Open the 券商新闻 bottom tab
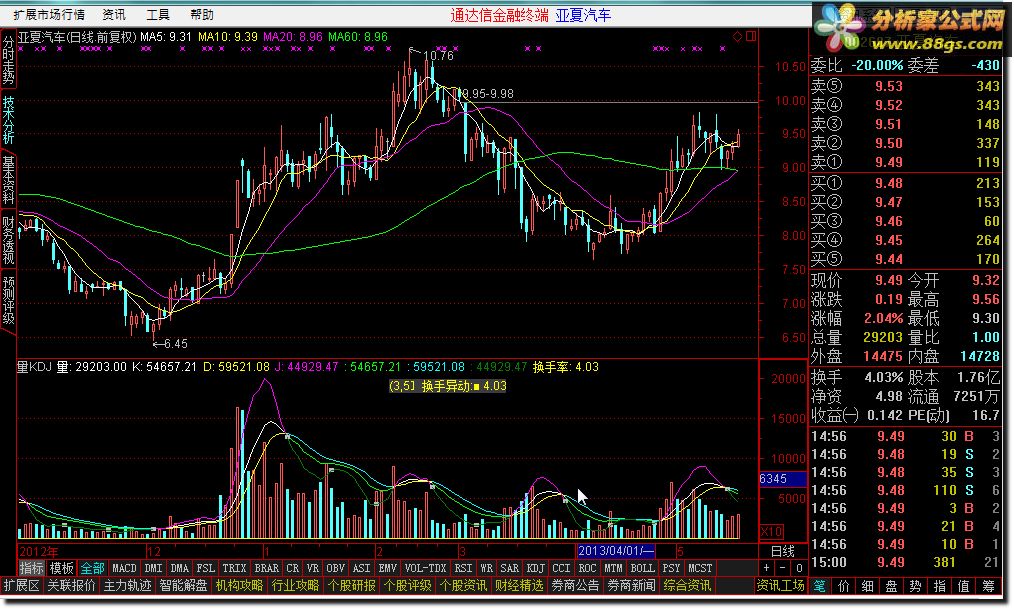 pyautogui.click(x=631, y=586)
